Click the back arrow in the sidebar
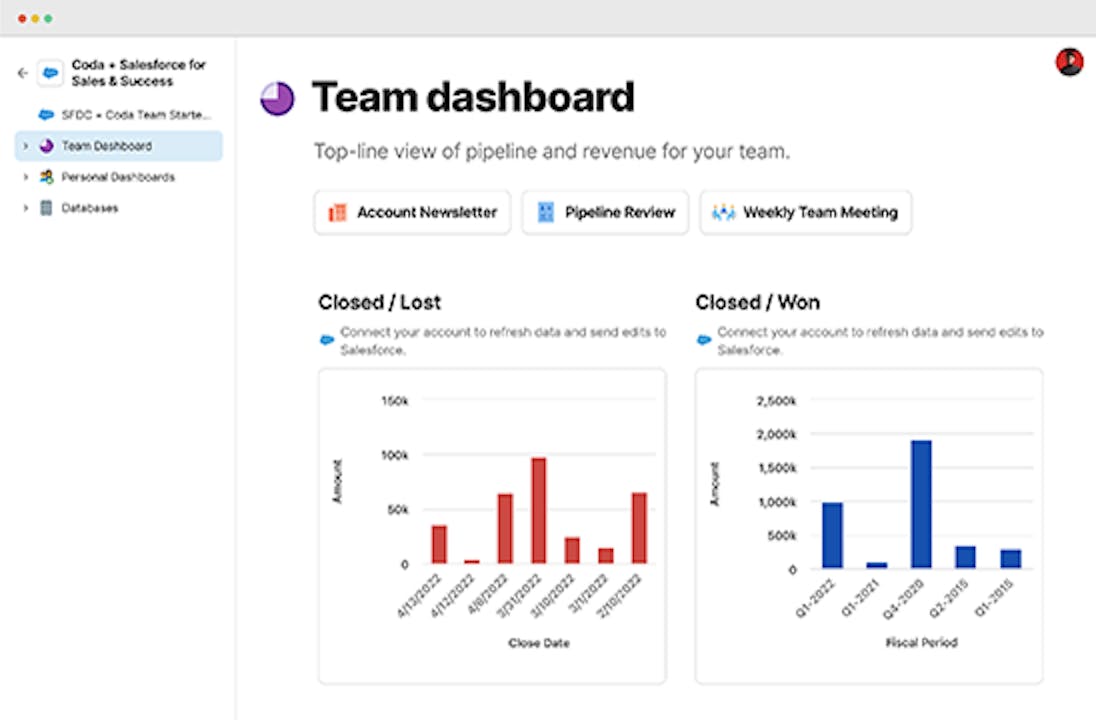1096x720 pixels. [22, 73]
